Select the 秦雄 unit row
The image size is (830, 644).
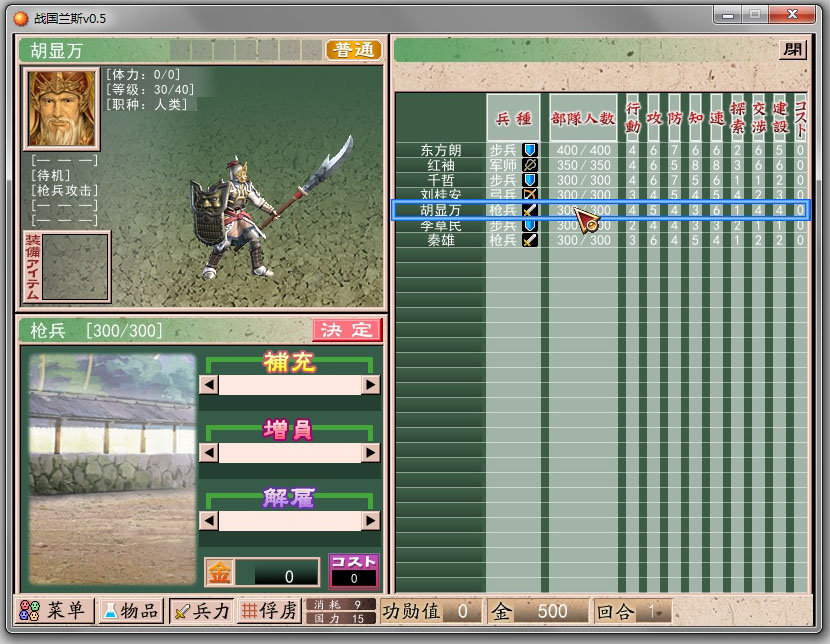[x=601, y=240]
